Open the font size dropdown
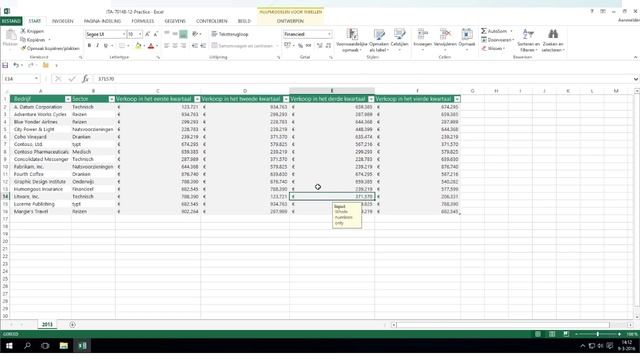This screenshot has width=640, height=360. [140, 34]
